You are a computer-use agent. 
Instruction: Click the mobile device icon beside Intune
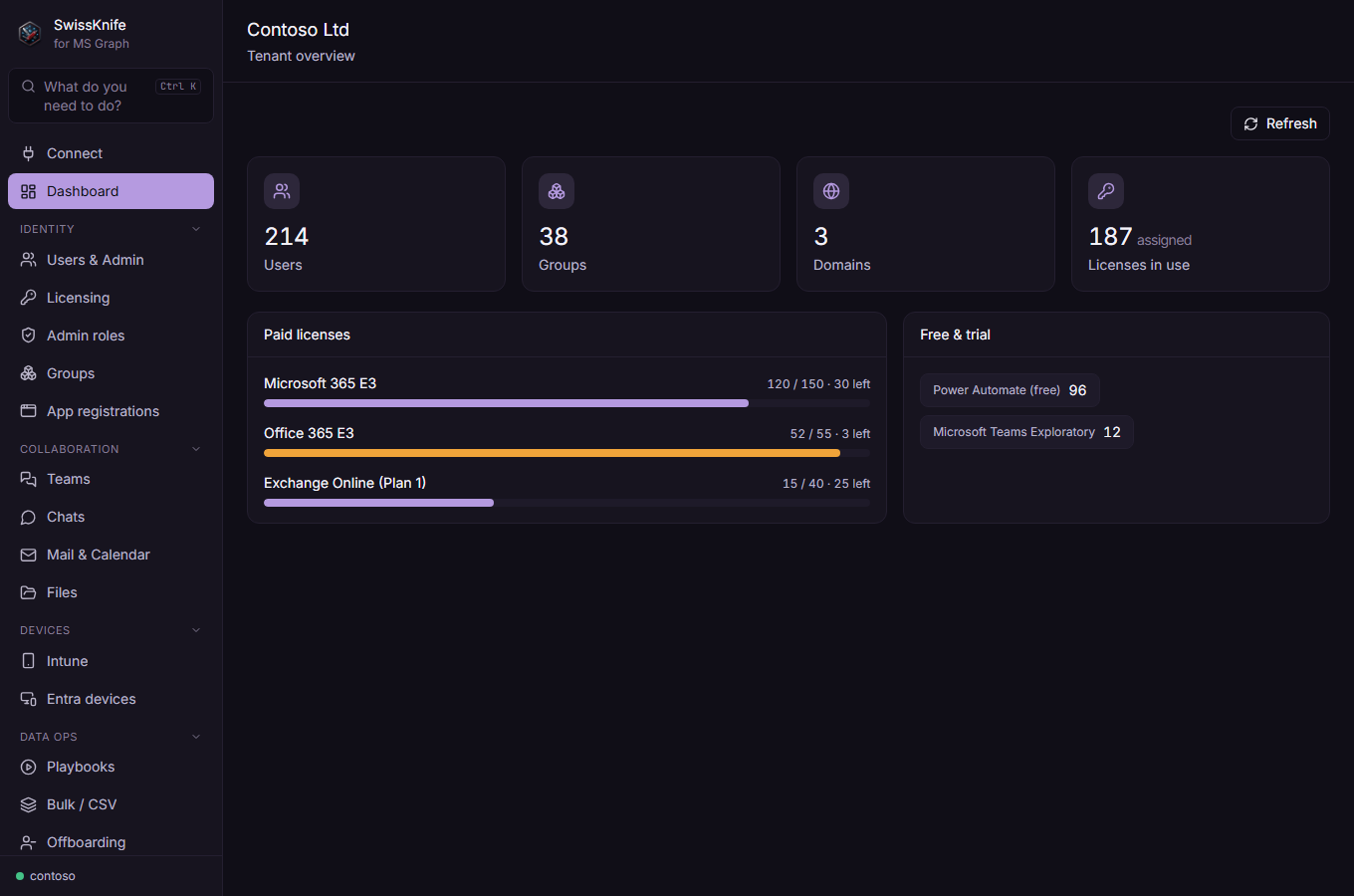28,661
